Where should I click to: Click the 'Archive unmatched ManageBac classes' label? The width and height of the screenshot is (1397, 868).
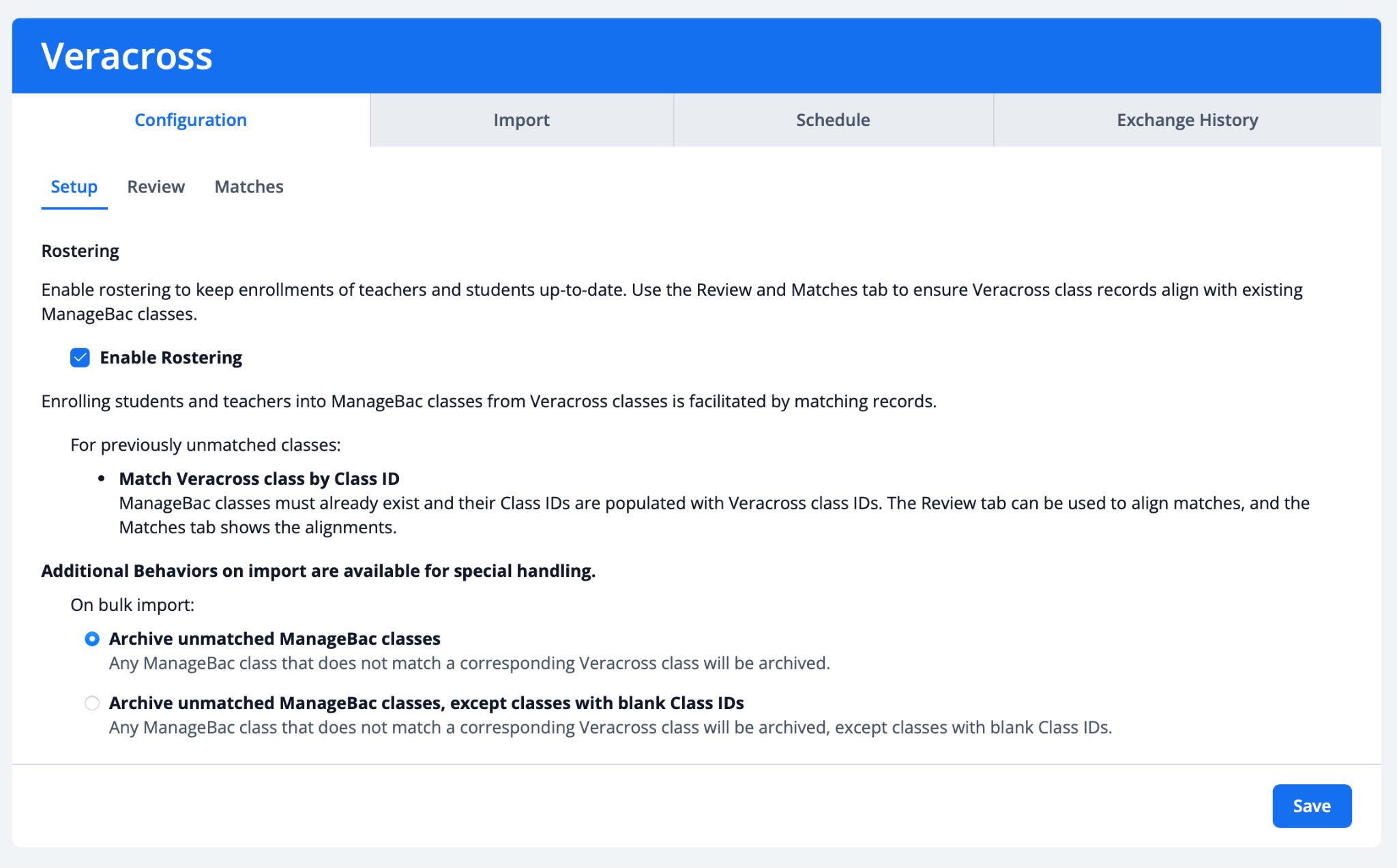coord(275,639)
